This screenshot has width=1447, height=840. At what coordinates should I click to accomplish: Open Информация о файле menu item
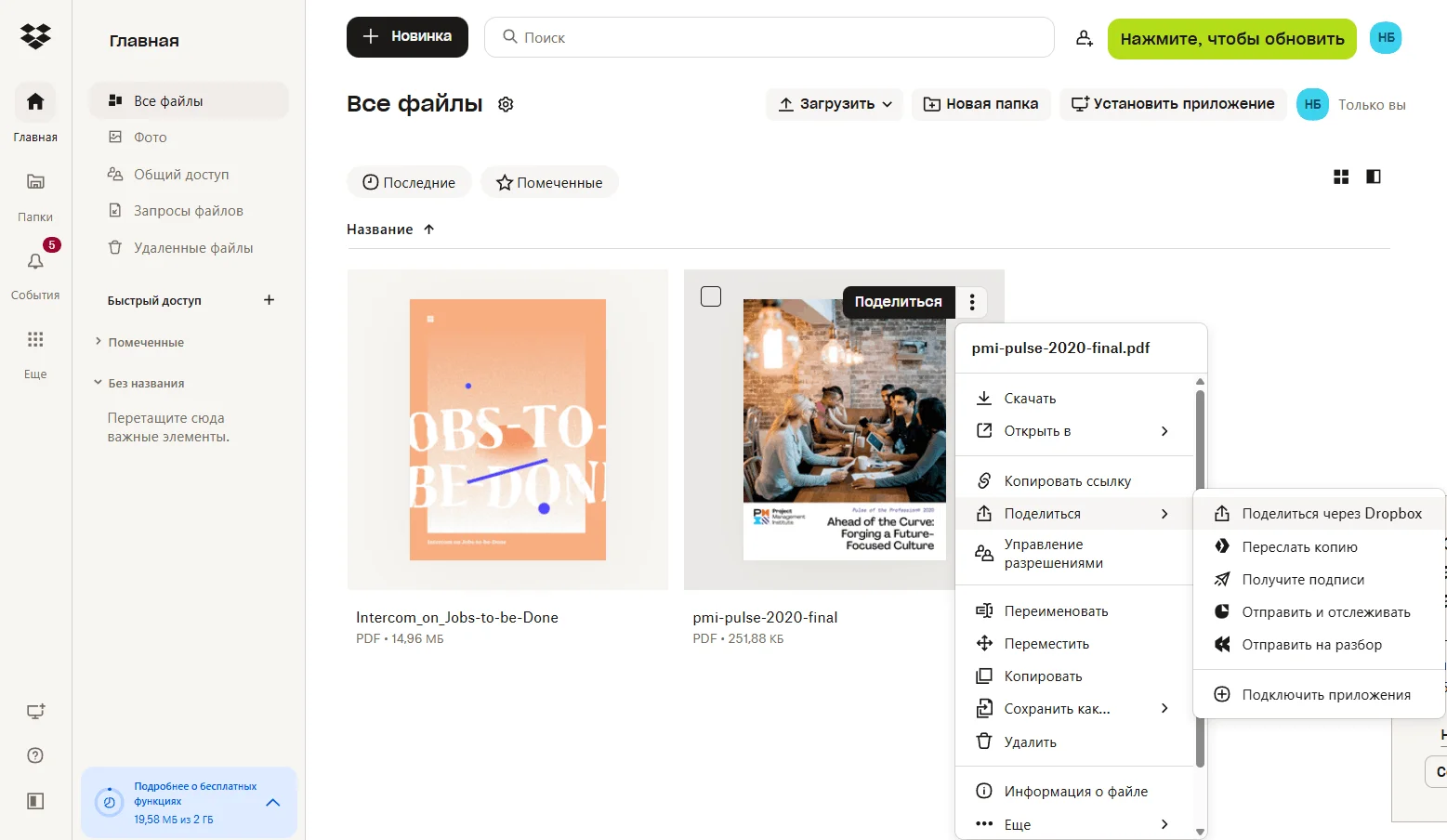[1073, 792]
